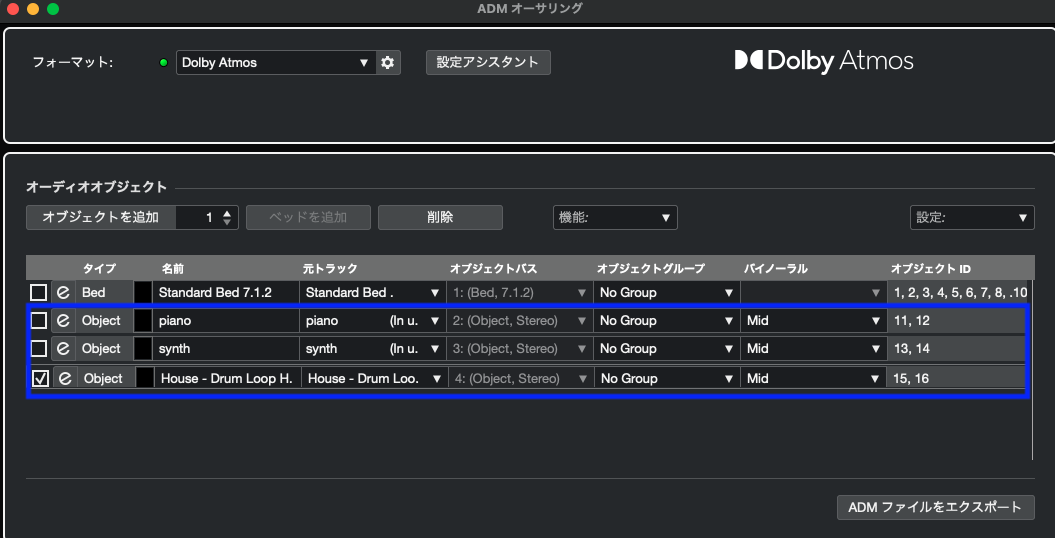The height and width of the screenshot is (538, 1055).
Task: Click the object ID cell 15, 16
Action: pos(955,379)
